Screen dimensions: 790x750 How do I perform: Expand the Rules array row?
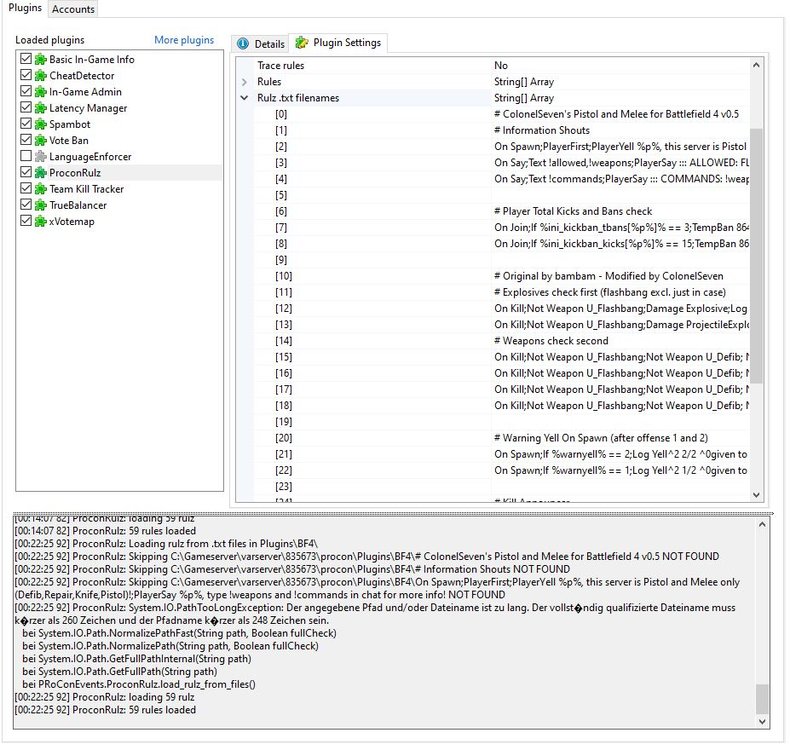point(245,82)
